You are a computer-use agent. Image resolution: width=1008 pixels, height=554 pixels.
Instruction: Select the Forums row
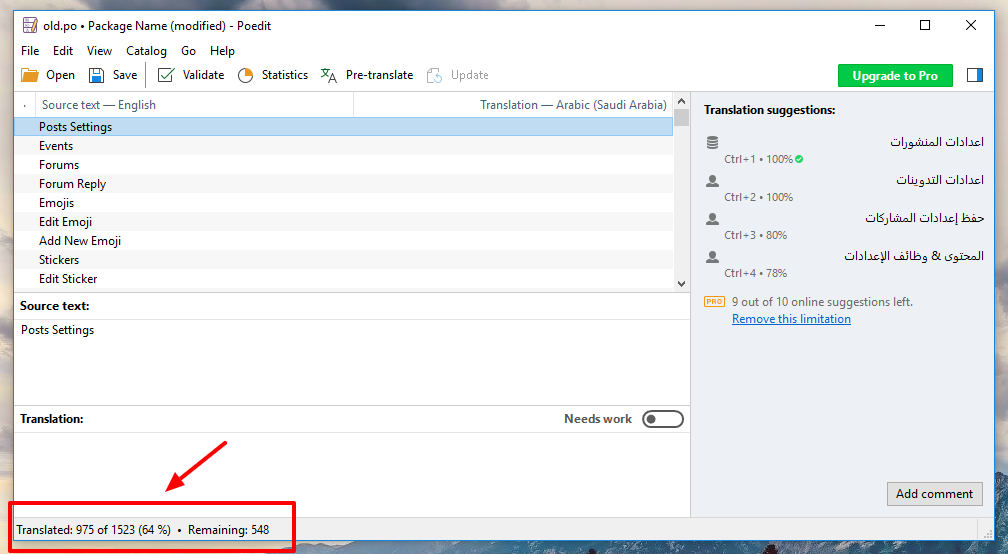[343, 165]
